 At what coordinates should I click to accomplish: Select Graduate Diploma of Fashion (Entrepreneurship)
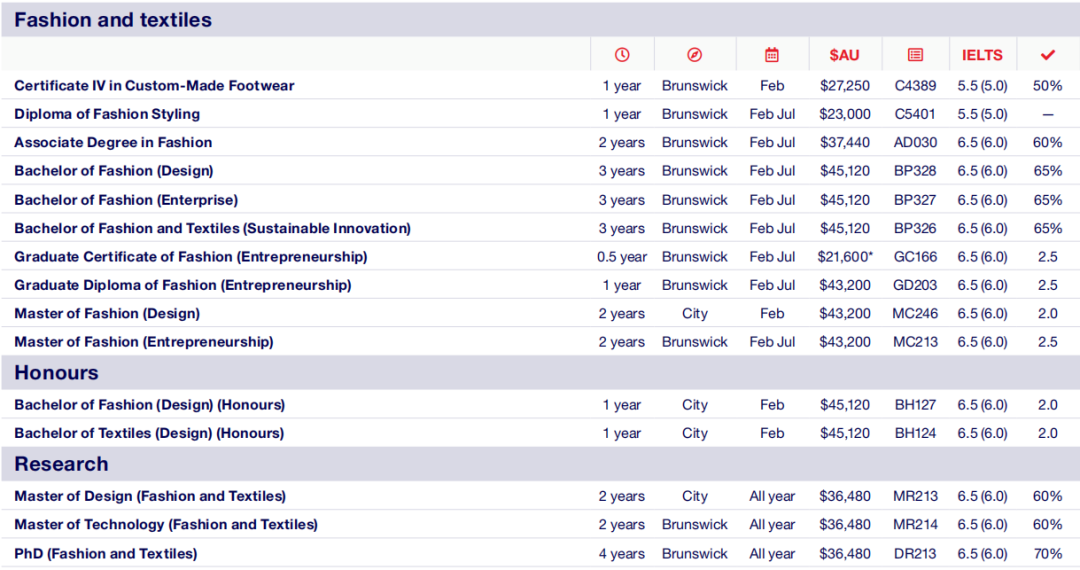[x=183, y=285]
